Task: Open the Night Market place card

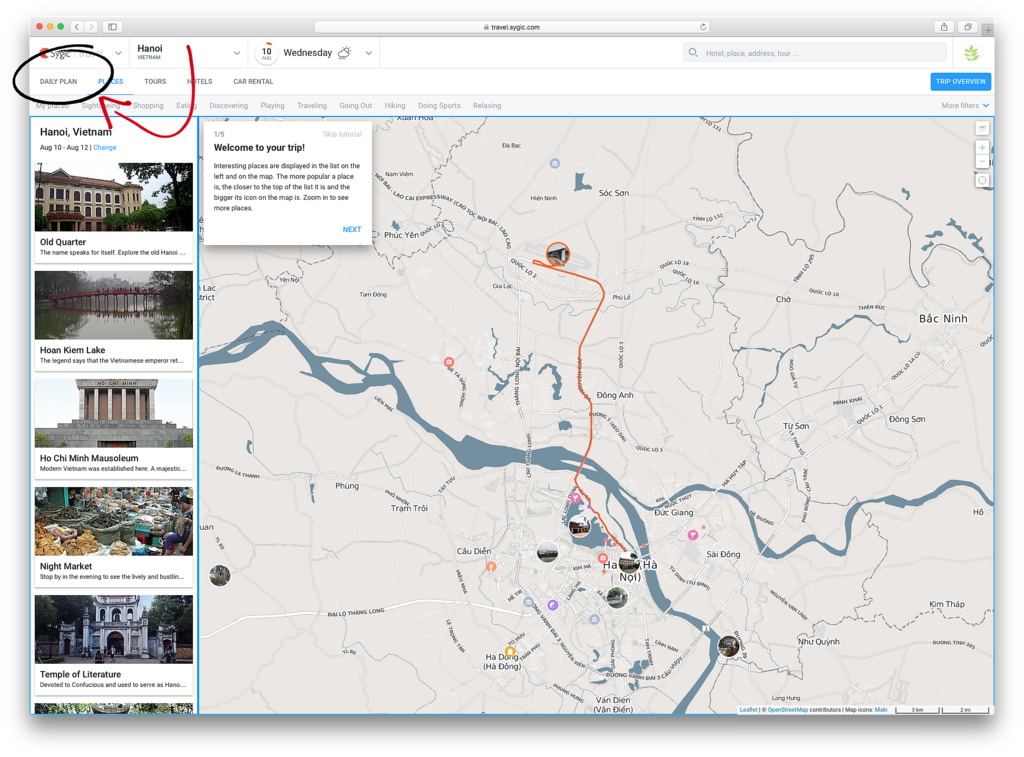Action: [x=114, y=536]
